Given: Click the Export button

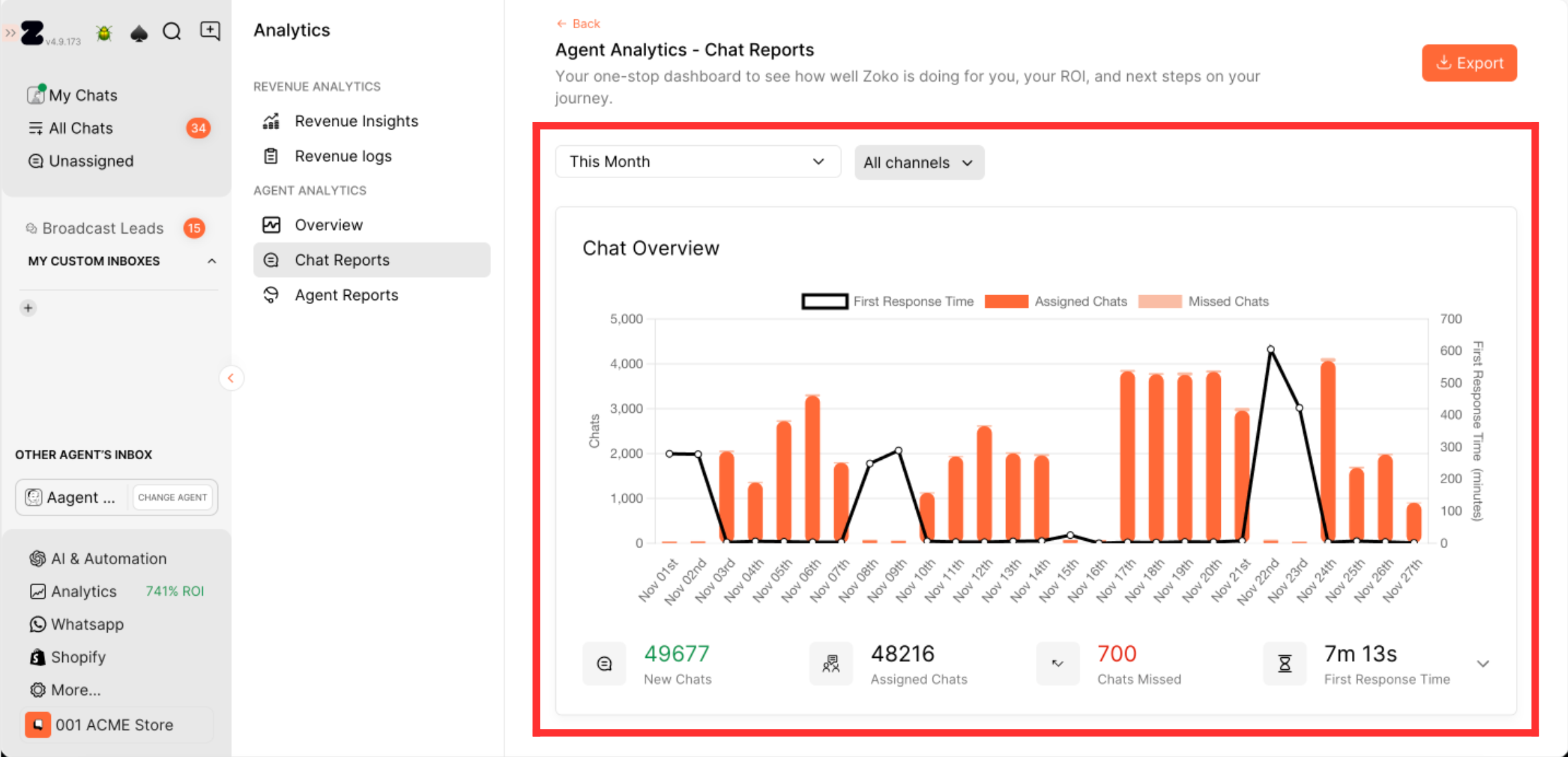Looking at the screenshot, I should tap(1469, 63).
